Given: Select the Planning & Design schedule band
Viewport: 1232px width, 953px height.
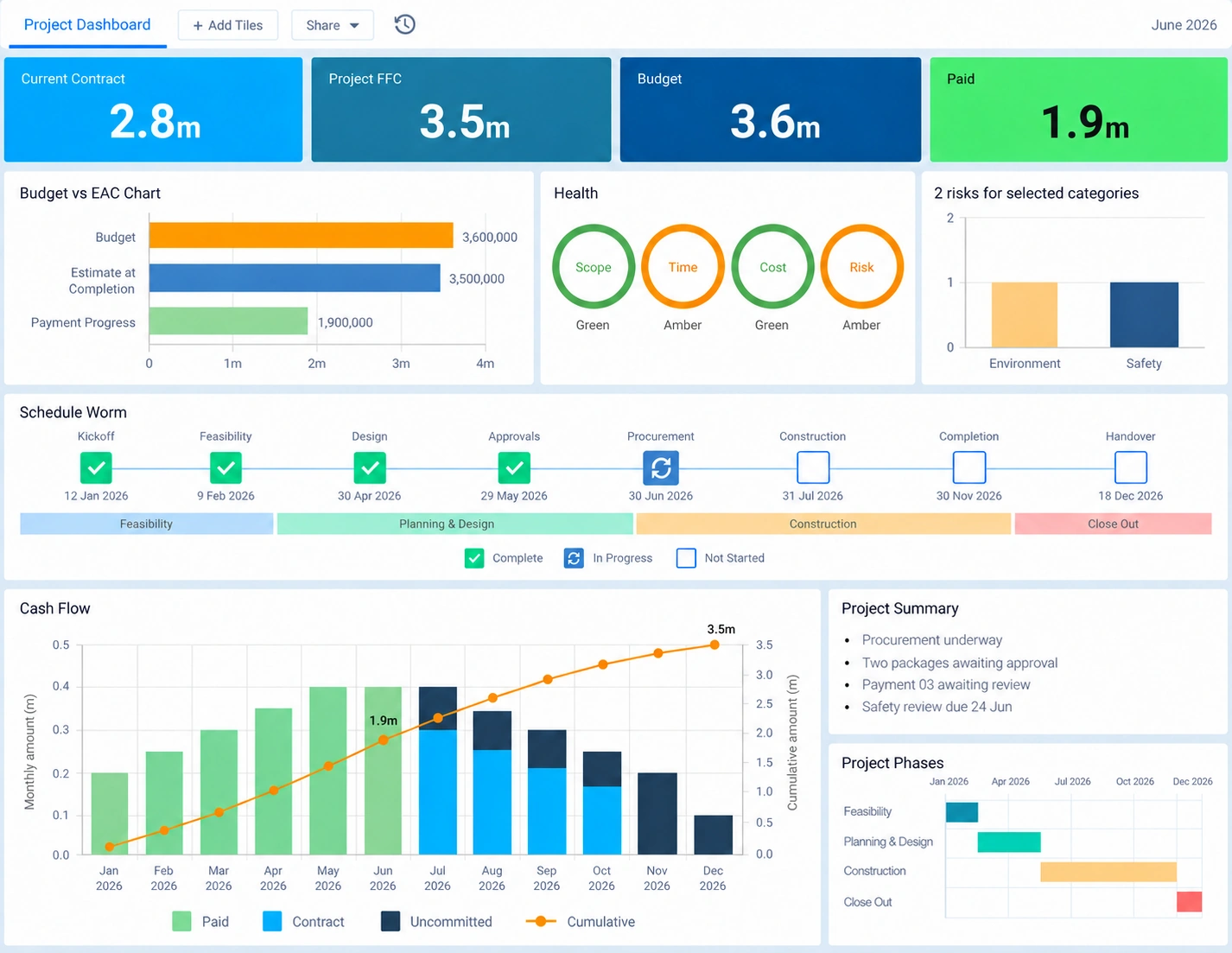Looking at the screenshot, I should pos(455,524).
